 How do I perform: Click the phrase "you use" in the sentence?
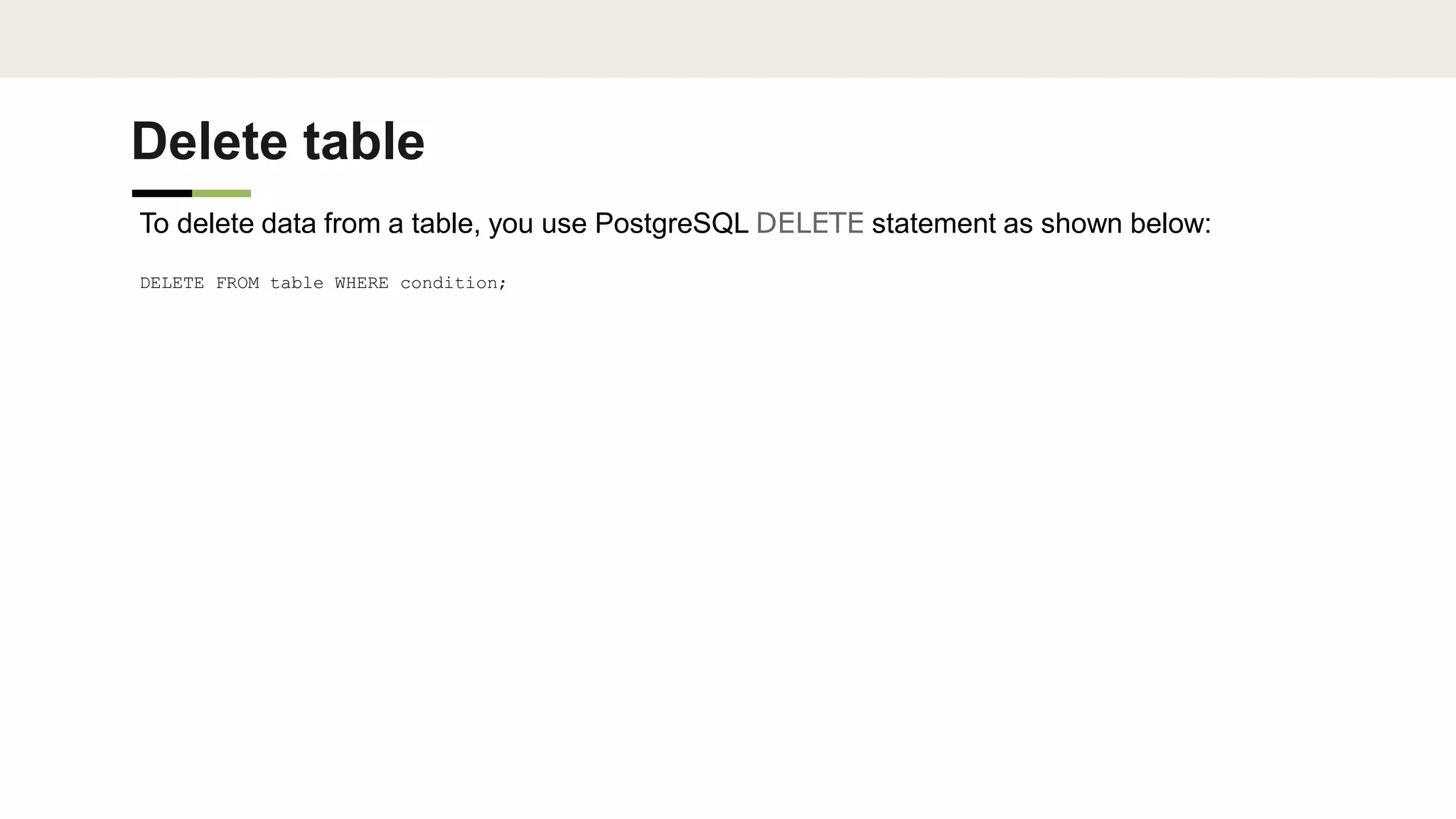[x=537, y=223]
